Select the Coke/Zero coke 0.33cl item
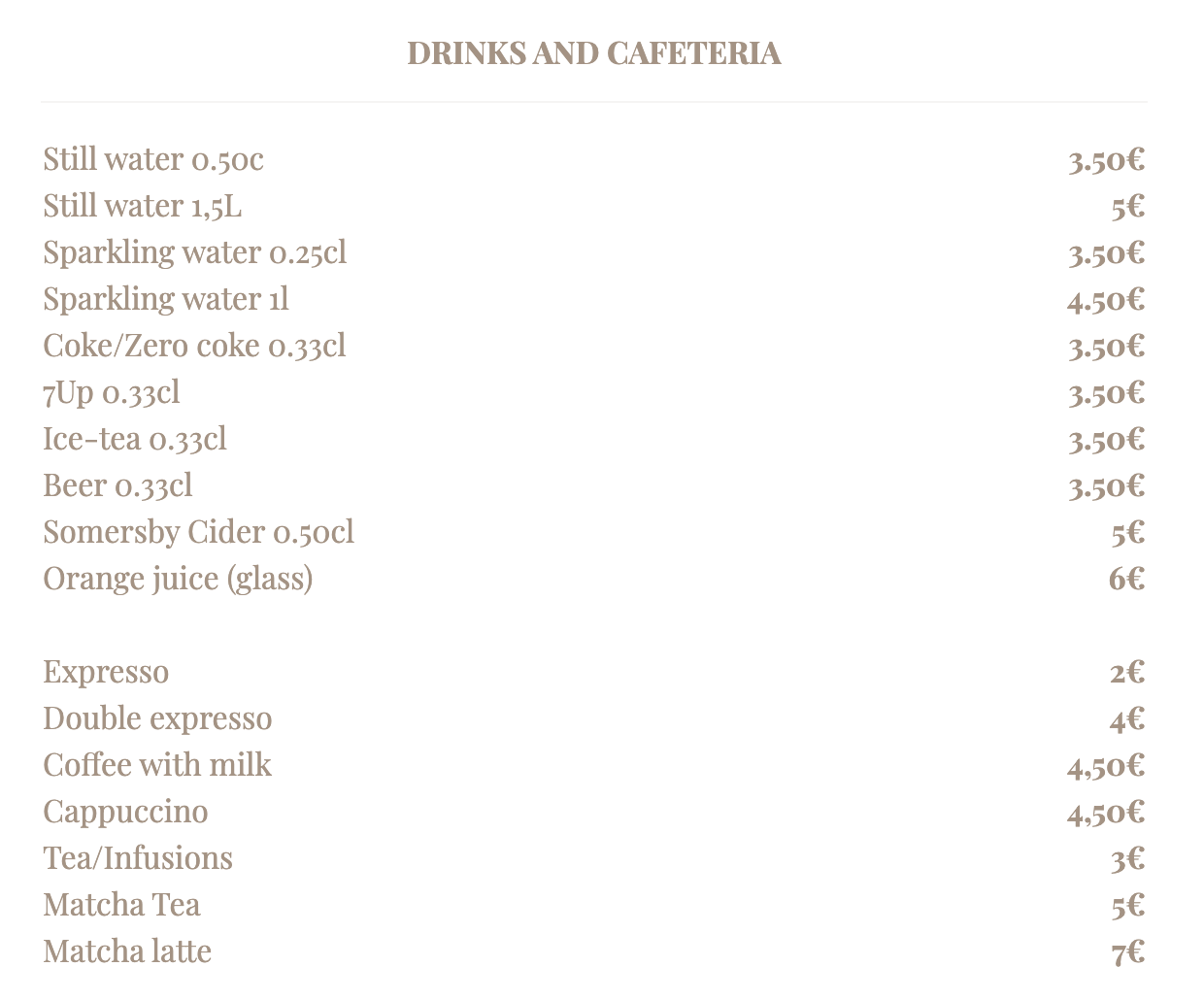The width and height of the screenshot is (1204, 1000). point(194,346)
